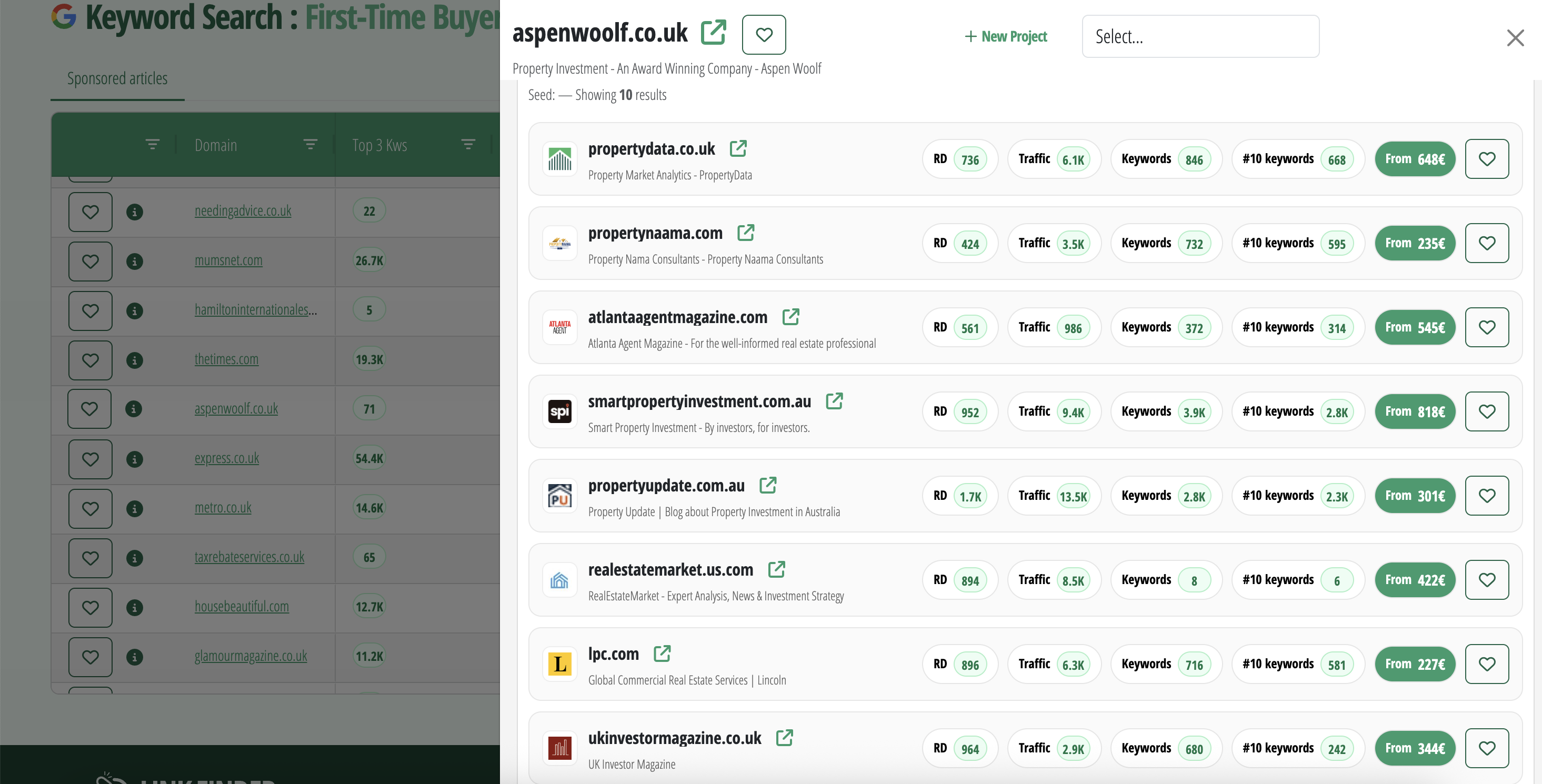
Task: Open the glamourmagazine.co.uk domain link
Action: tap(251, 656)
